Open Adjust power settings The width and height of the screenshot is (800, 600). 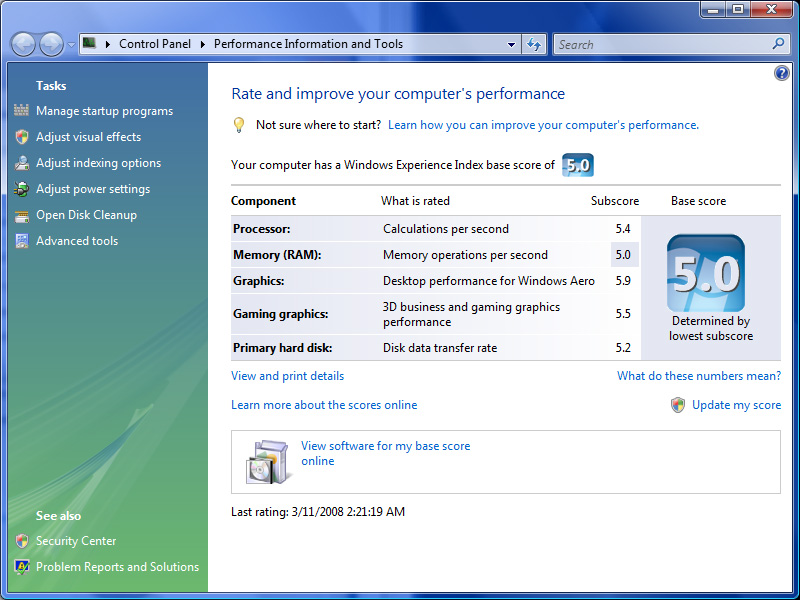pos(93,189)
